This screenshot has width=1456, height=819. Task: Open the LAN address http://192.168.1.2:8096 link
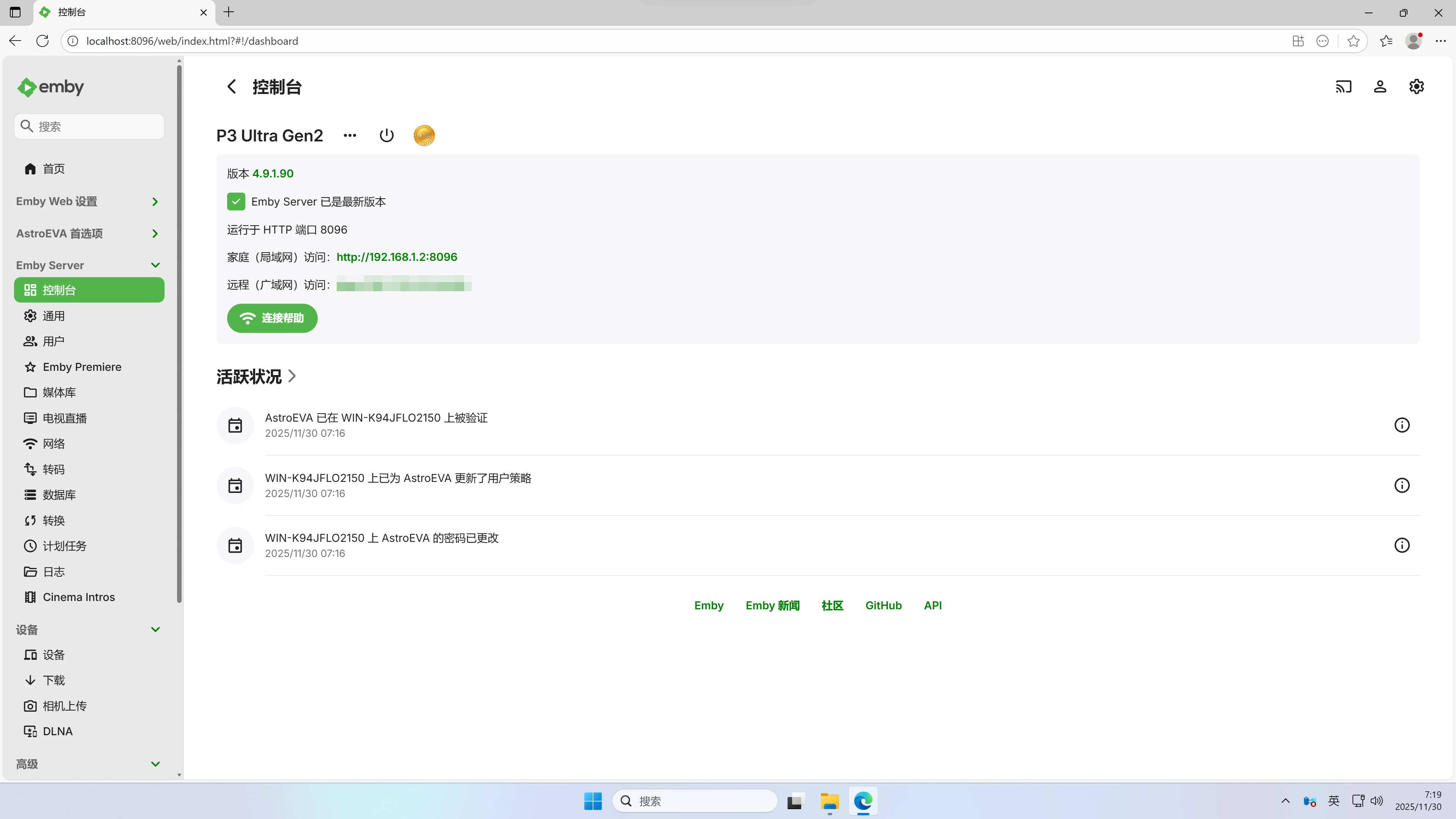397,257
